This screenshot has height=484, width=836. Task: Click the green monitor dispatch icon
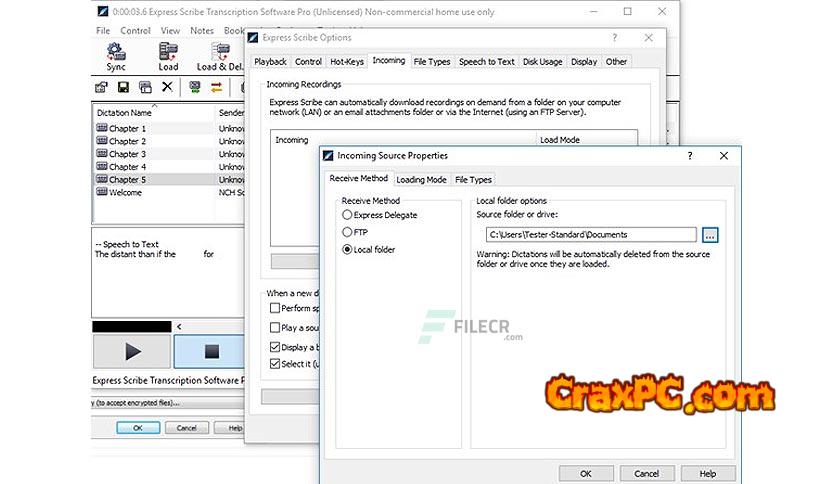click(195, 87)
